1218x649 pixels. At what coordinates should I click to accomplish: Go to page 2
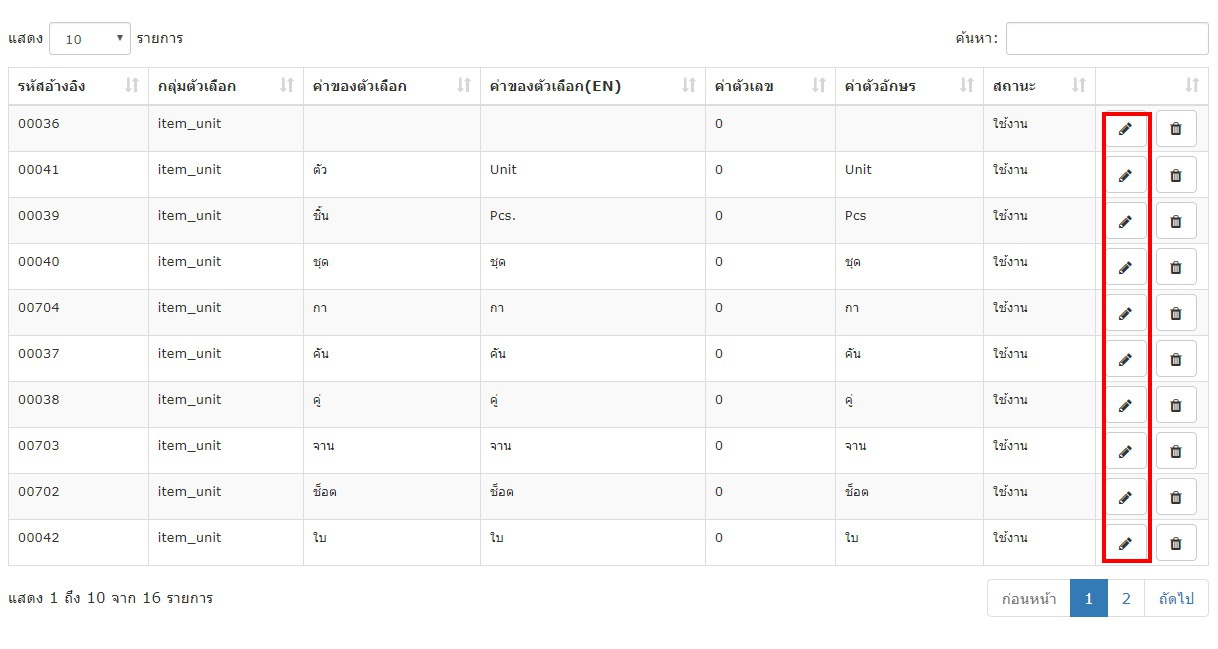click(x=1126, y=599)
